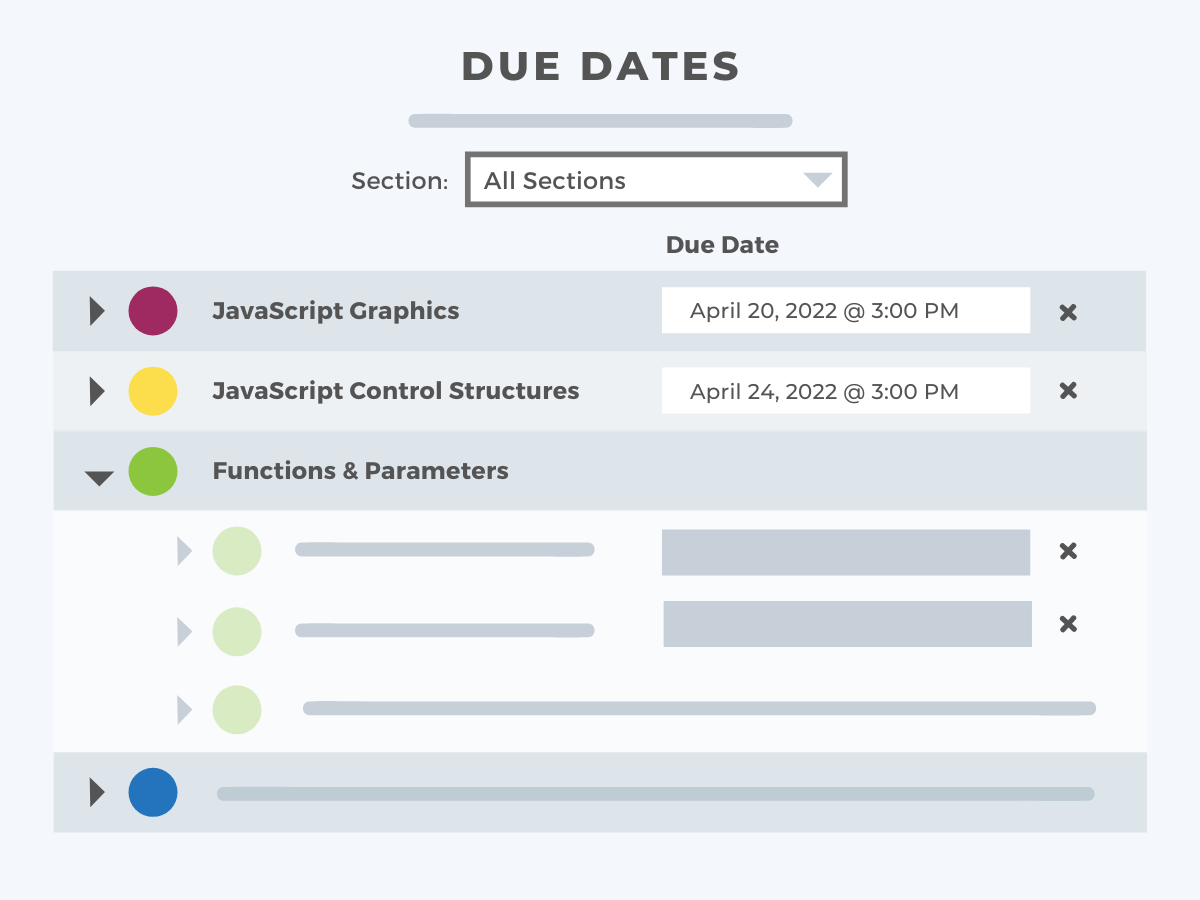Select the JavaScript Control Structures title
1200x900 pixels.
(x=396, y=391)
